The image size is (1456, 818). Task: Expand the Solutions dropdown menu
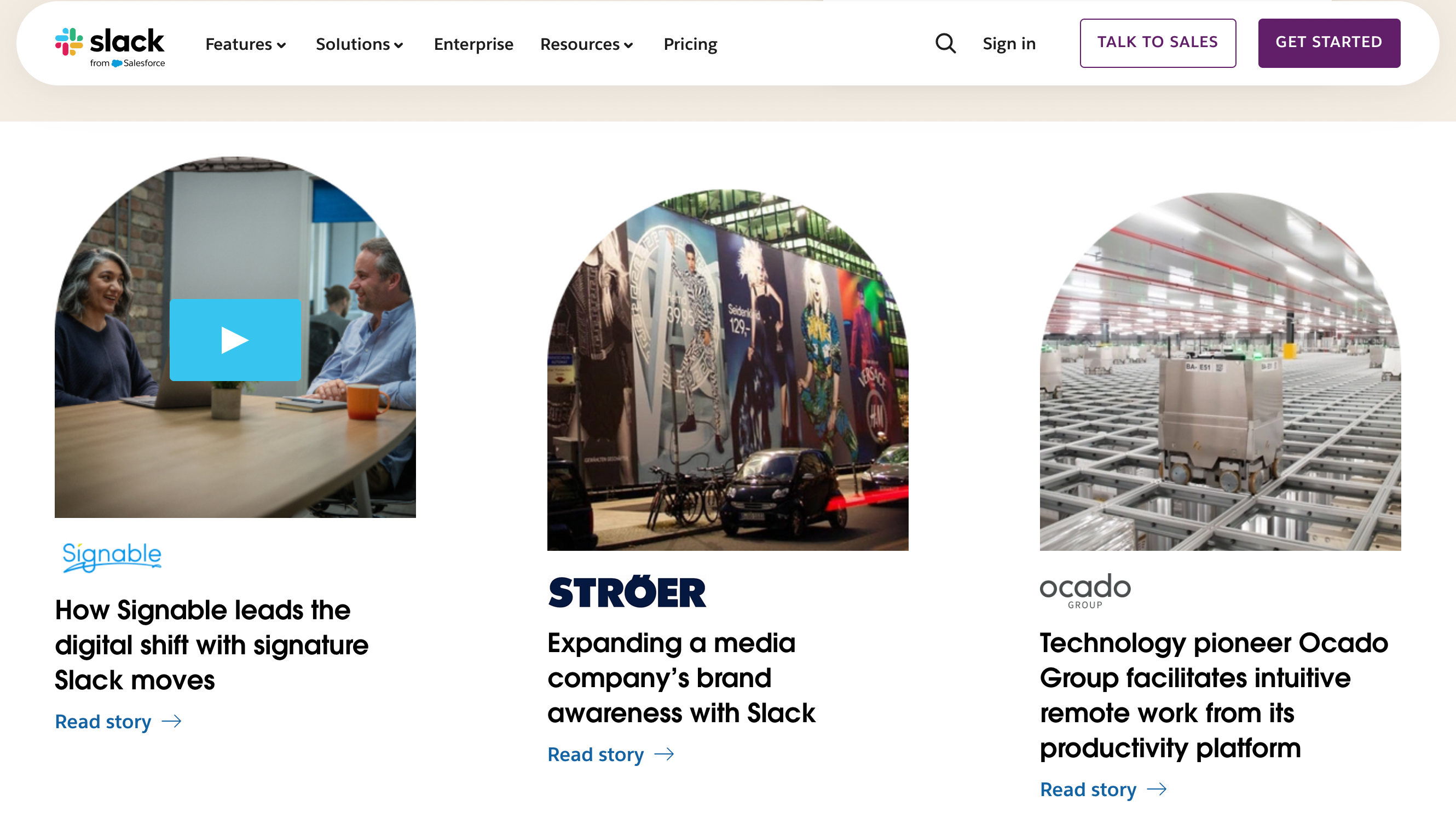(360, 44)
